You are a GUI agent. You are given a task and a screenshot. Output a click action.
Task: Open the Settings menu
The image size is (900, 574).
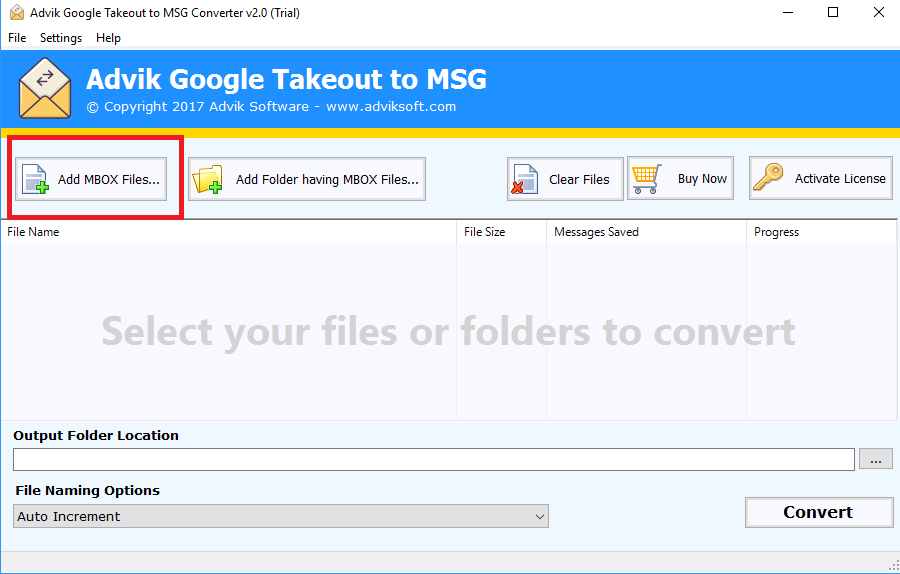pyautogui.click(x=61, y=38)
